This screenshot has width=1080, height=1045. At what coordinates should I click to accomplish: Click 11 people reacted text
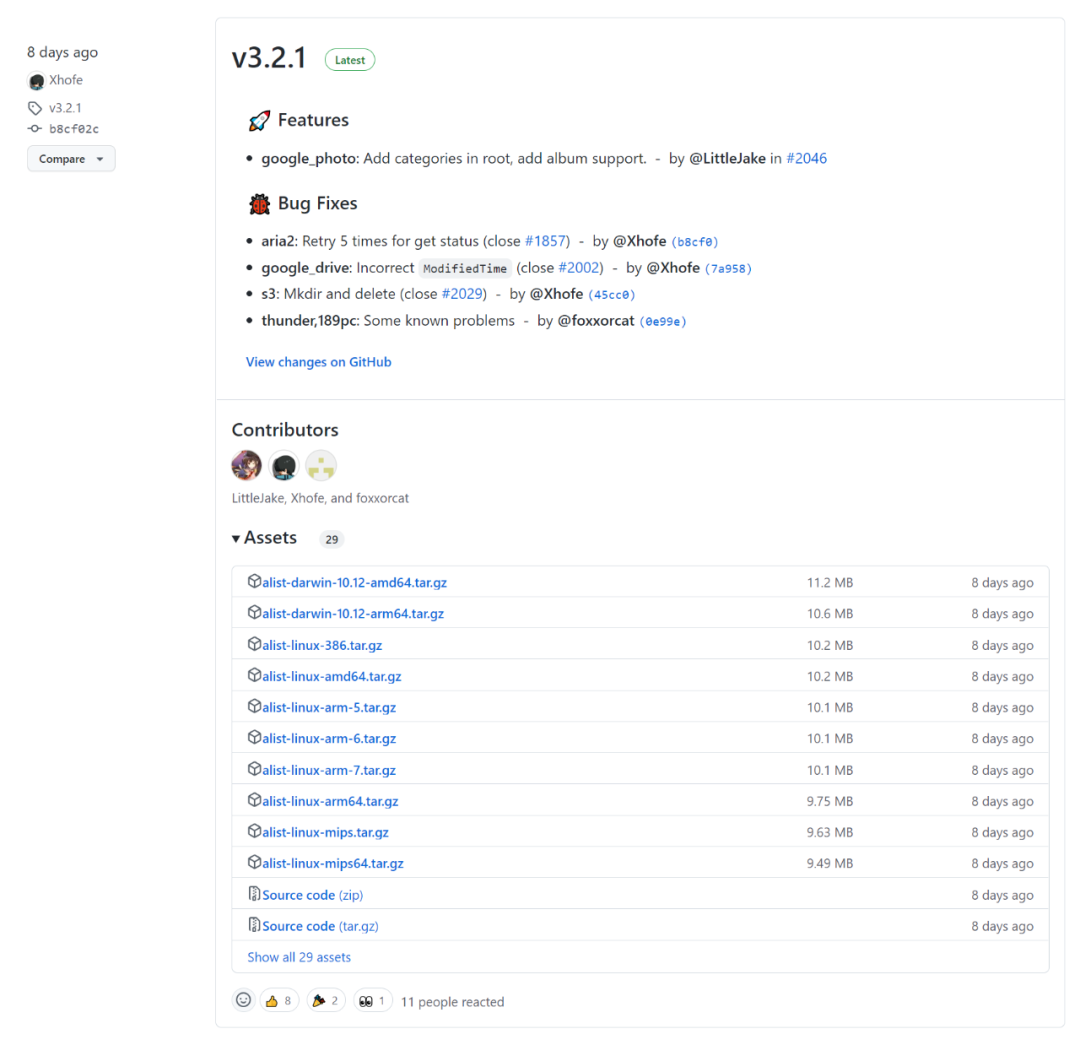(x=453, y=1002)
